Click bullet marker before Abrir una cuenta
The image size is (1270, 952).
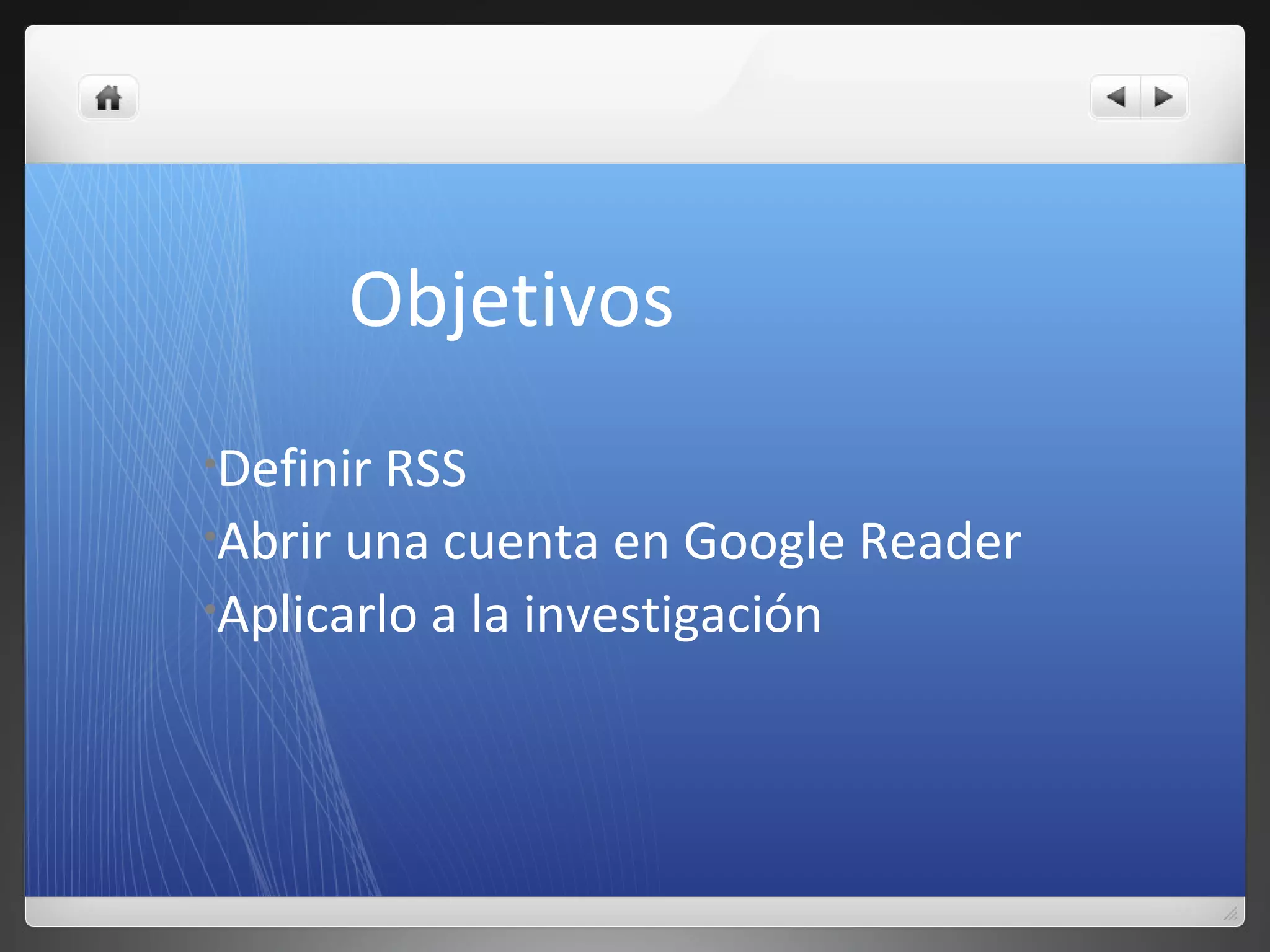point(210,535)
